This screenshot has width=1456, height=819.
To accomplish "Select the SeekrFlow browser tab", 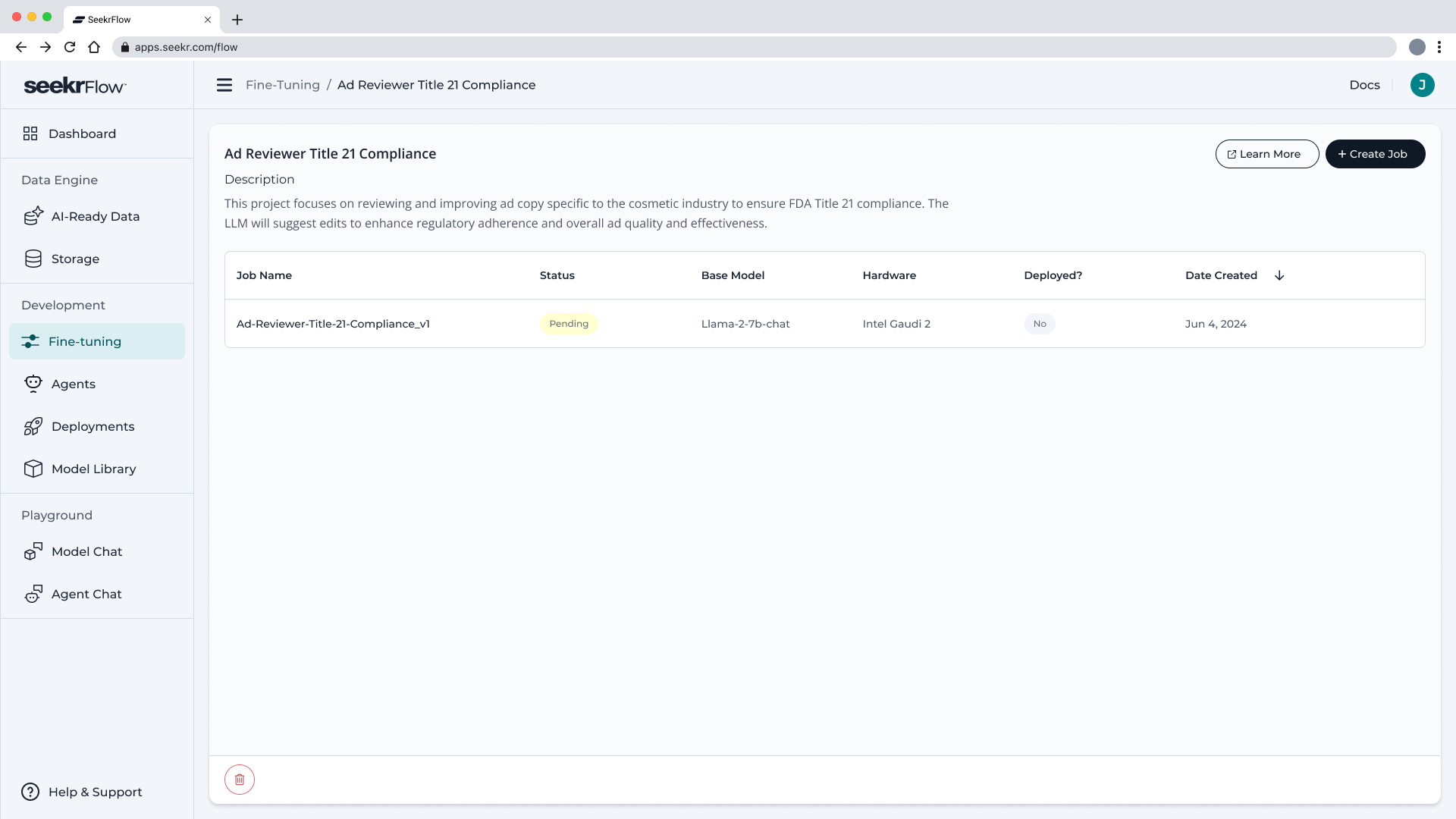I will pos(142,20).
